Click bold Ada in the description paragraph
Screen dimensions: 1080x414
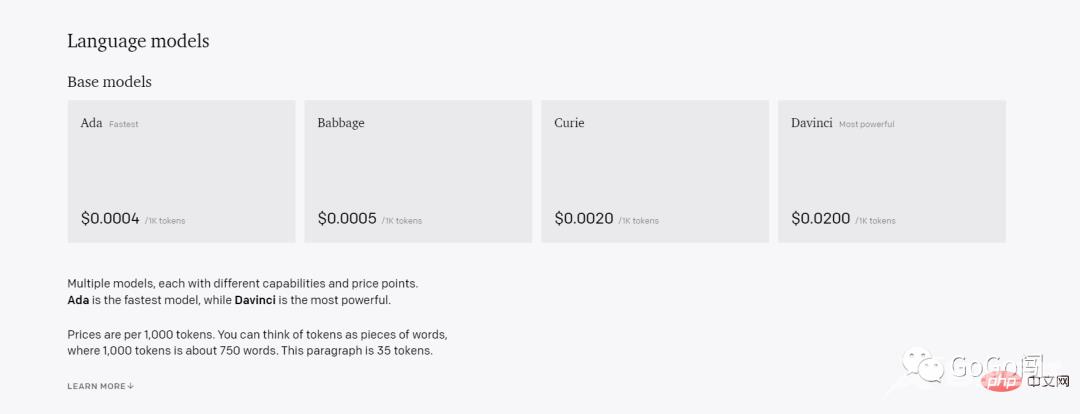pos(79,300)
